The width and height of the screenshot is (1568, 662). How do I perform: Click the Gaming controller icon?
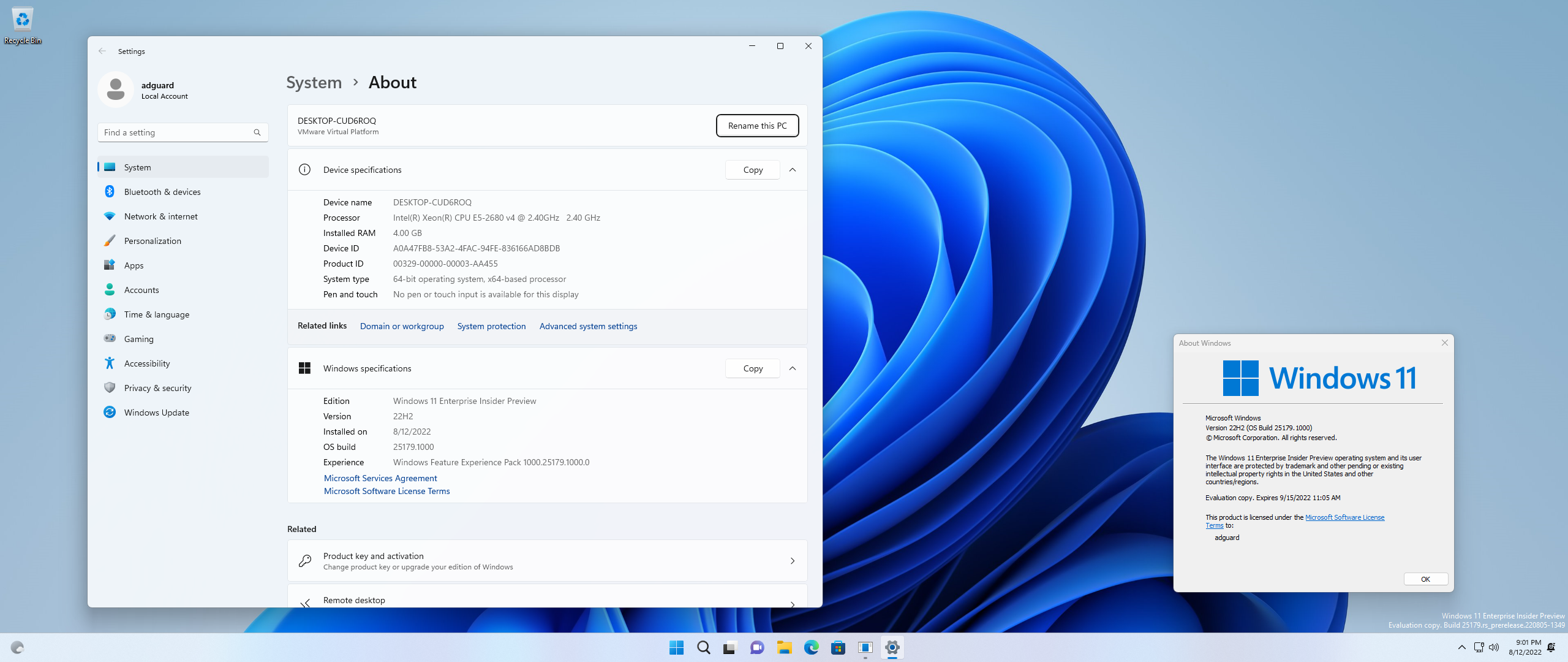click(110, 338)
